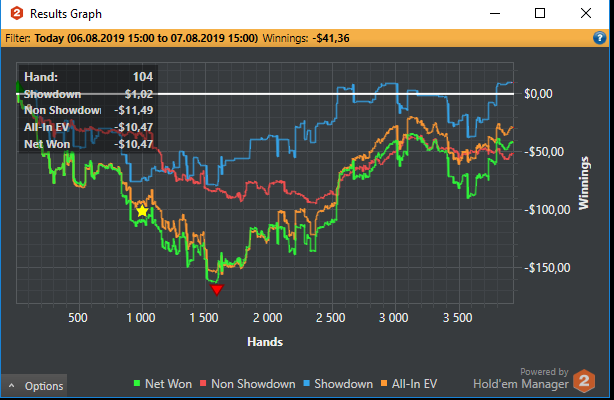Click the Hands x-axis title
Screen dimensions: 614x400
click(265, 342)
